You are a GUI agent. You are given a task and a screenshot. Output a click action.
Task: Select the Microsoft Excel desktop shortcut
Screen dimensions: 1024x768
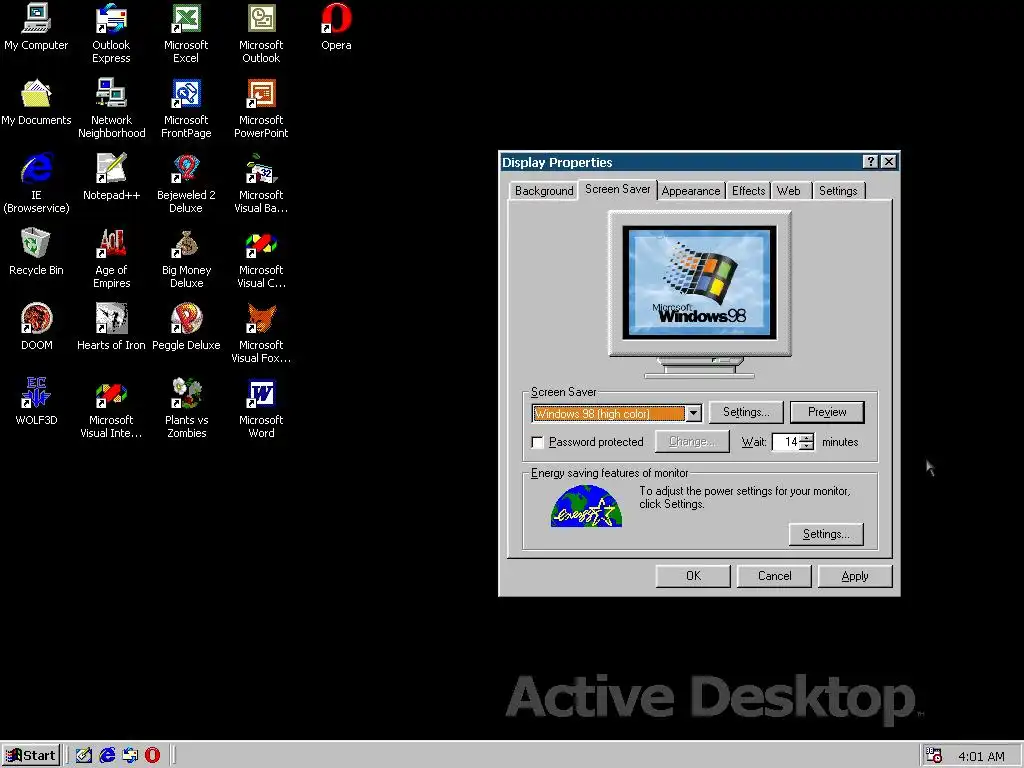pos(186,33)
